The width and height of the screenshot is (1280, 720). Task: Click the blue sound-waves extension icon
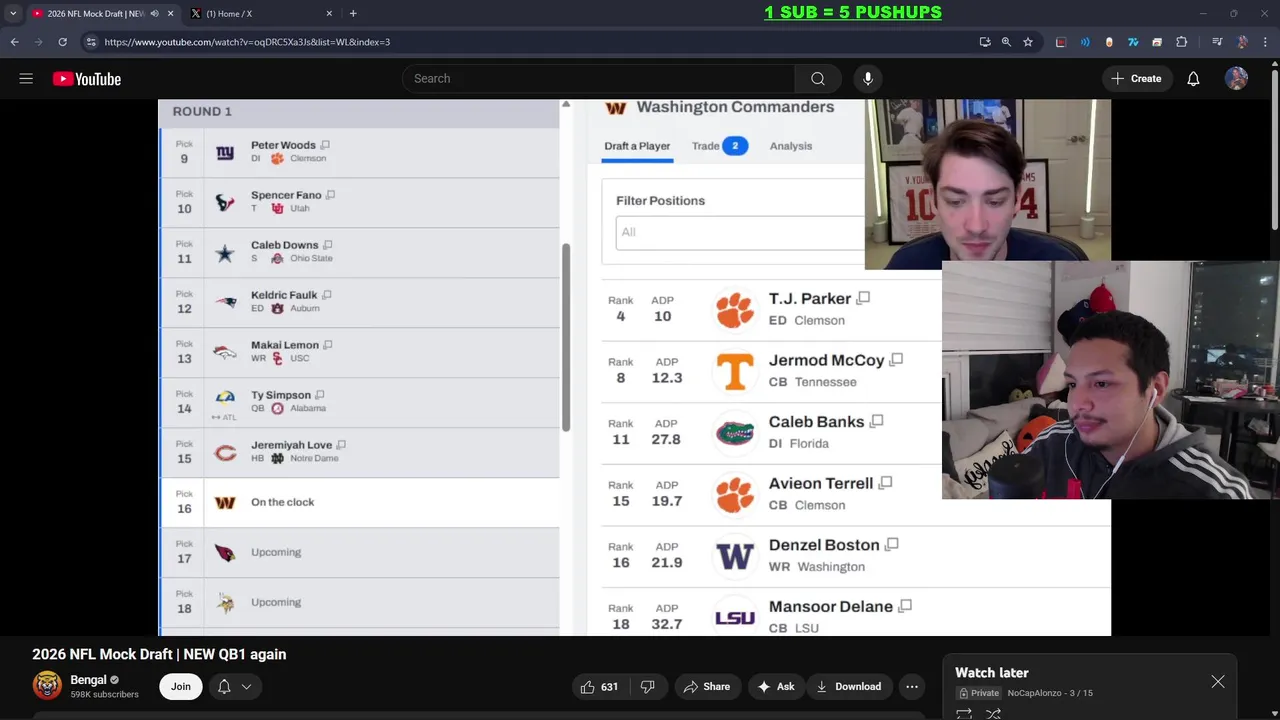pos(1085,42)
